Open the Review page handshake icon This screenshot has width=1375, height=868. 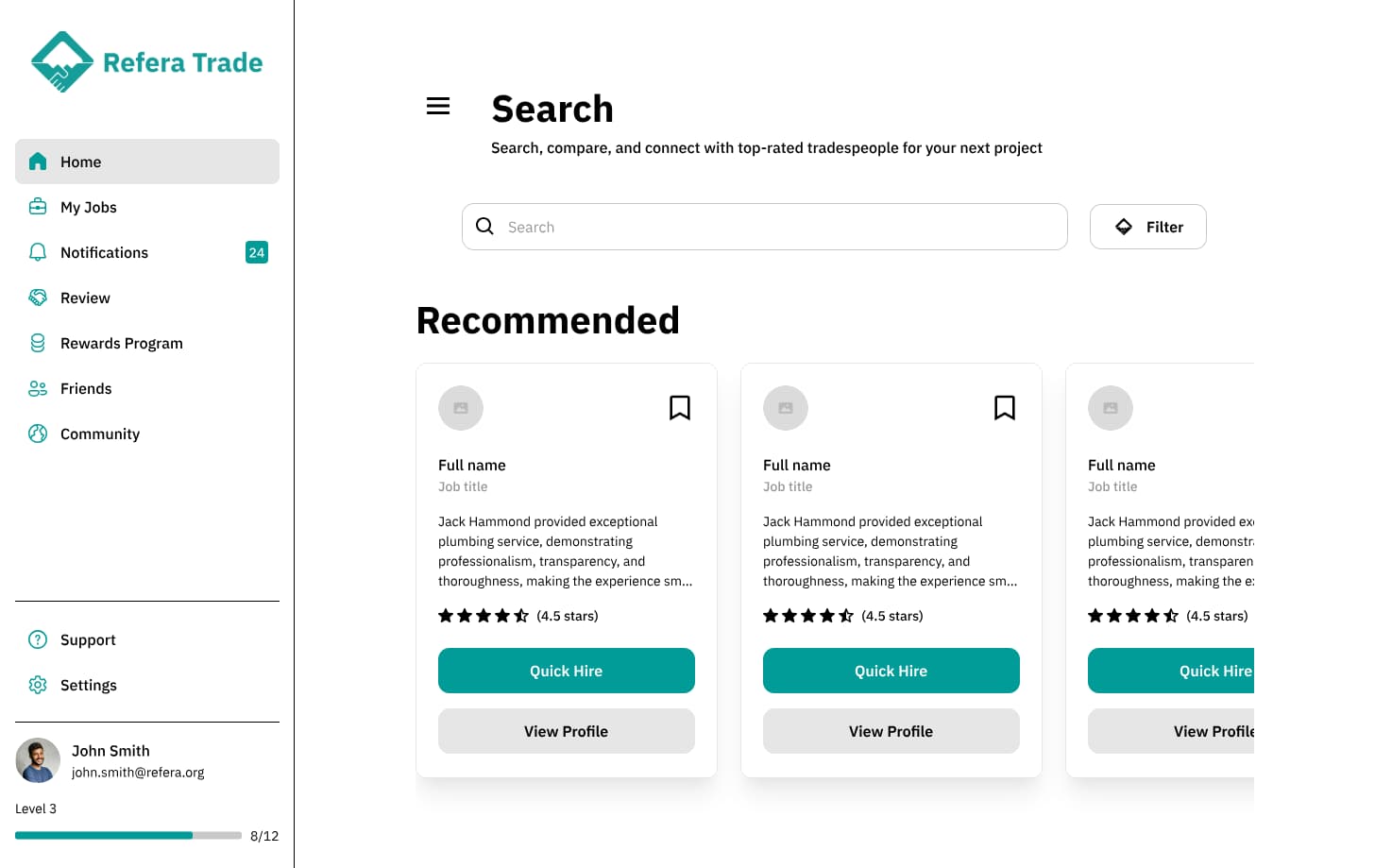point(38,298)
